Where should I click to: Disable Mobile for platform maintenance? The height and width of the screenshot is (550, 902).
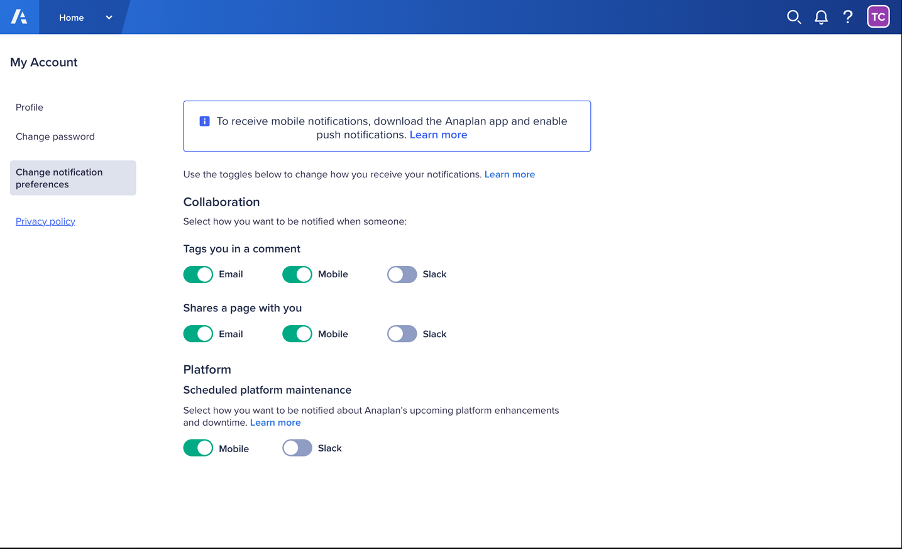[x=198, y=448]
